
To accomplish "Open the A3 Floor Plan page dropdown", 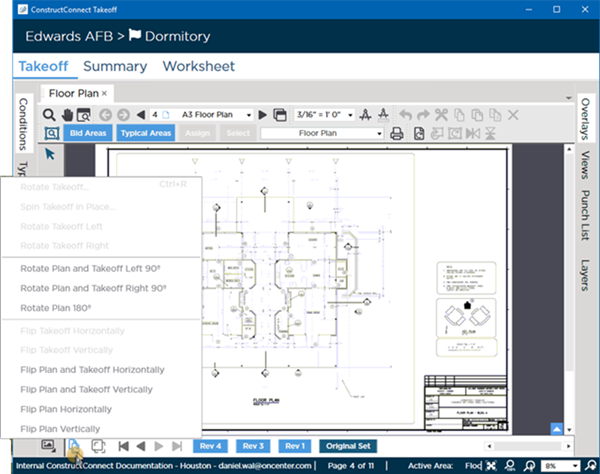I will pos(249,114).
